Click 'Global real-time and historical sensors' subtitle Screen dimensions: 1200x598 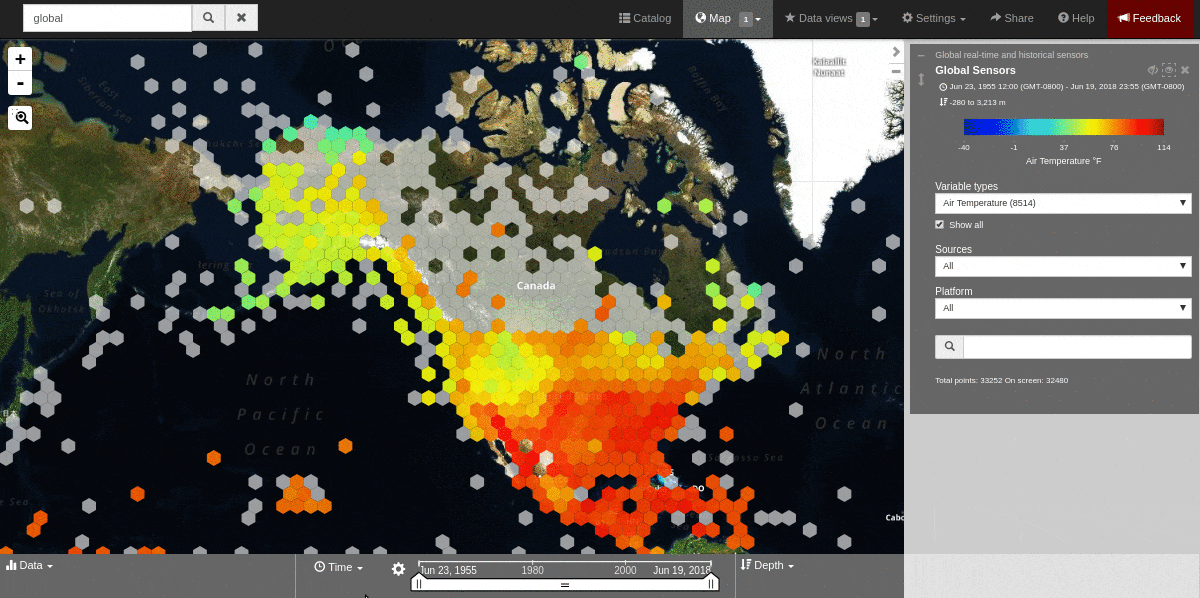[1011, 55]
